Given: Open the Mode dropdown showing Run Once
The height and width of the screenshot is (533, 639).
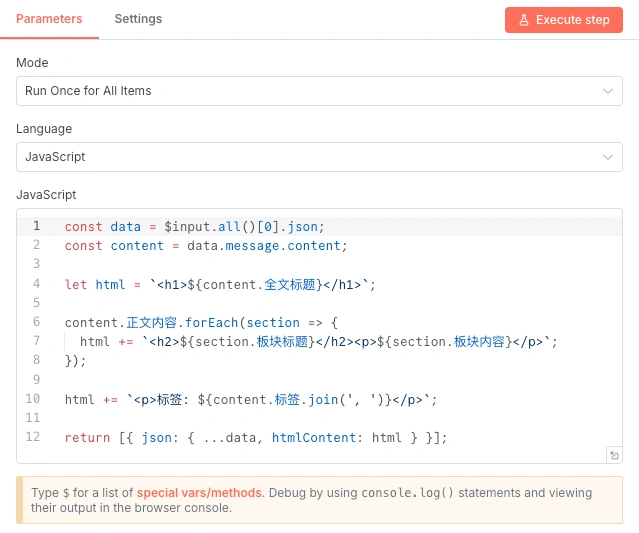Looking at the screenshot, I should pos(300,91).
